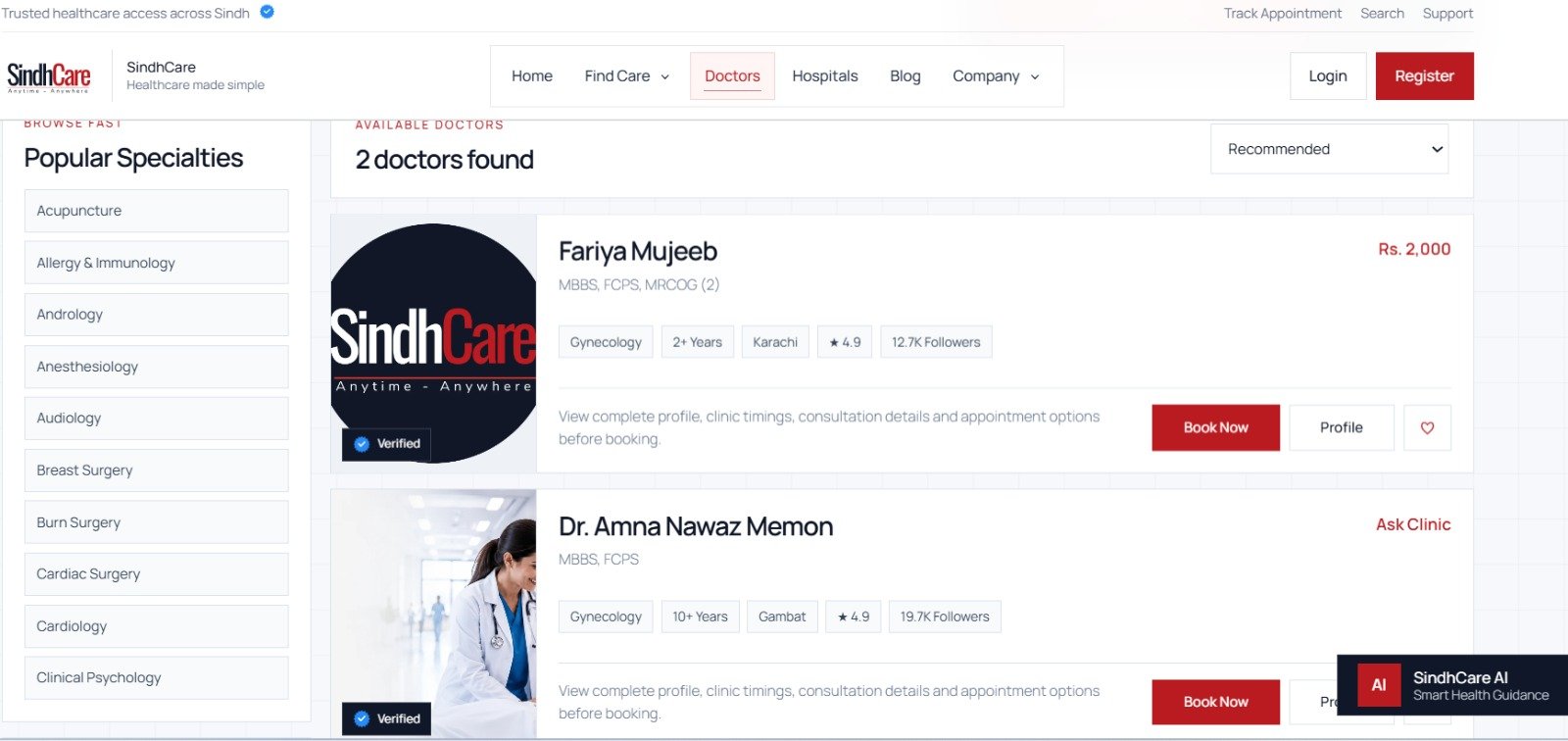
Task: Open the Blog nav item
Action: point(906,76)
